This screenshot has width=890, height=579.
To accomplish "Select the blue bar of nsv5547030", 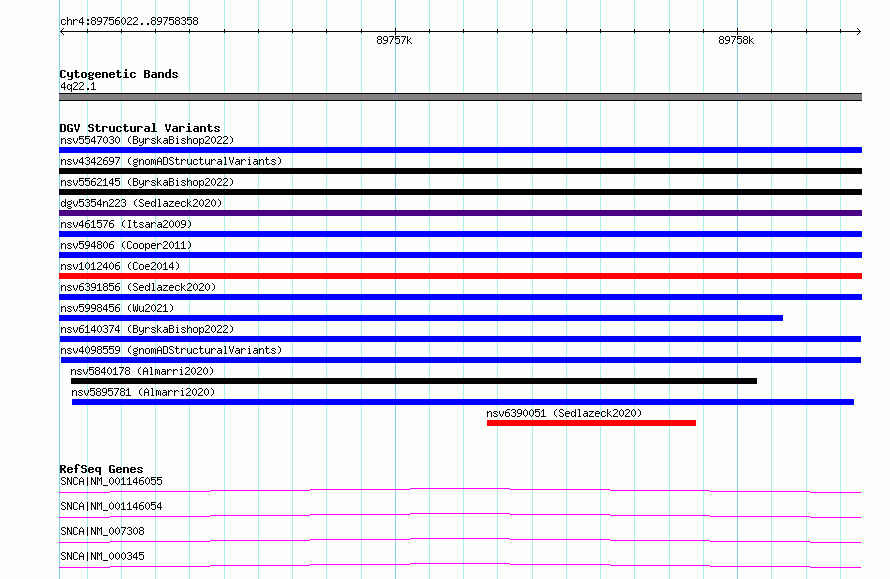I will coord(460,150).
